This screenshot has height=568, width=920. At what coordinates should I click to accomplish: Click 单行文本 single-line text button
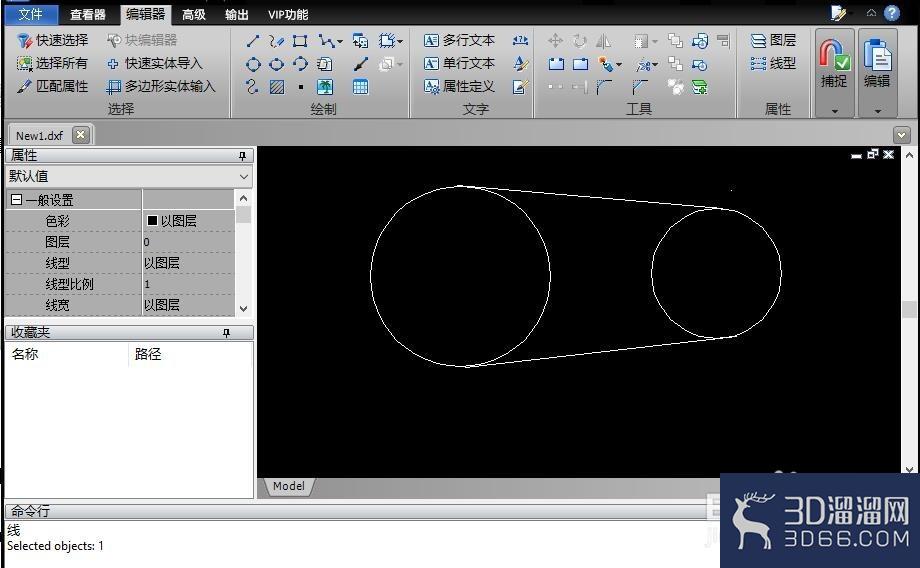point(459,63)
